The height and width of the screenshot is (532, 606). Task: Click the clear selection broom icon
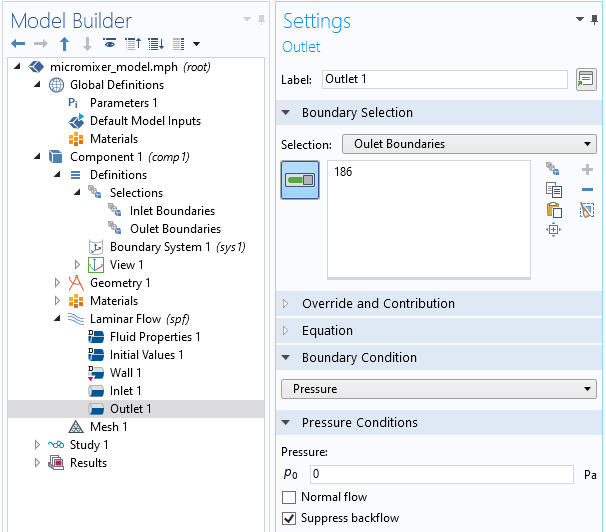click(x=587, y=210)
